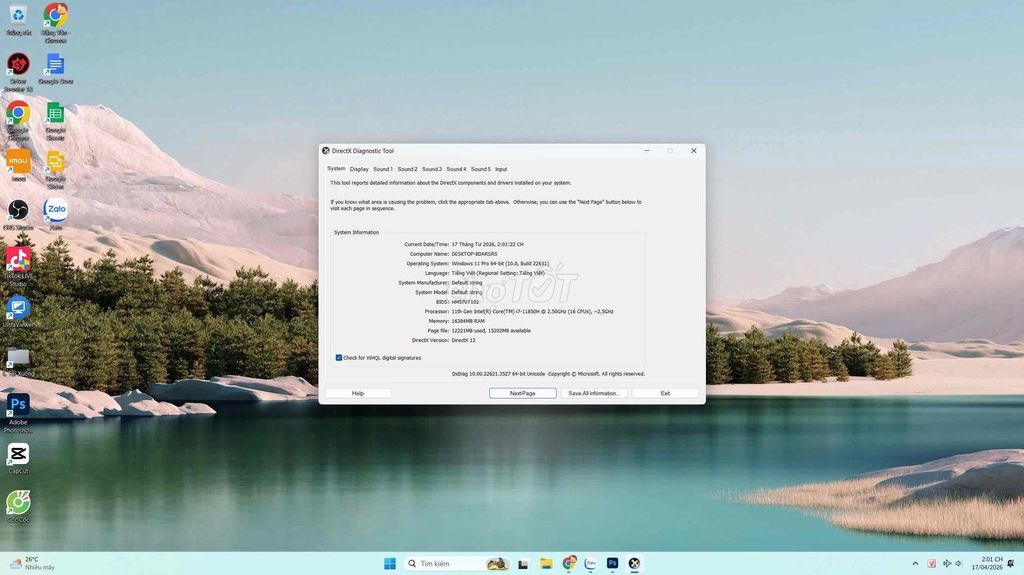This screenshot has width=1024, height=575.
Task: Open File Explorer from the taskbar
Action: (546, 563)
